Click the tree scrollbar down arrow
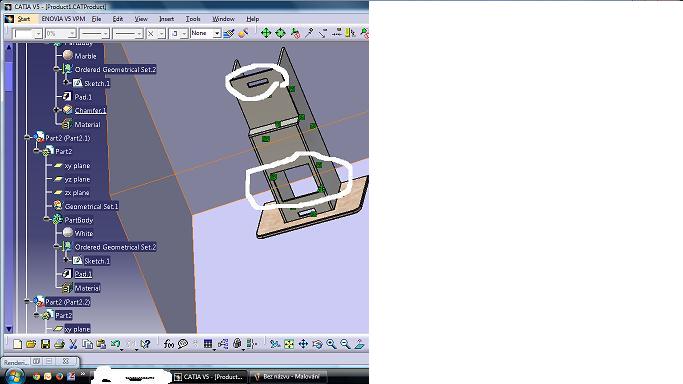Viewport: 683px width, 384px height. (9, 329)
